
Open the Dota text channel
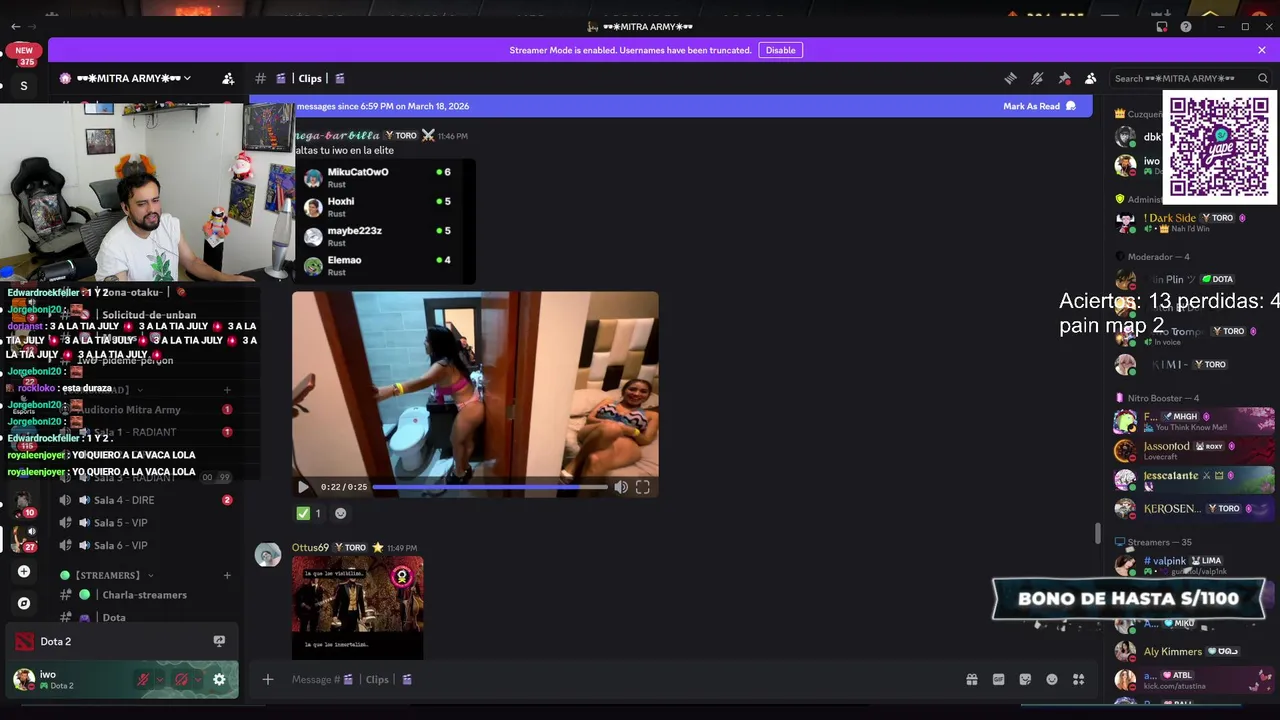pos(148,618)
